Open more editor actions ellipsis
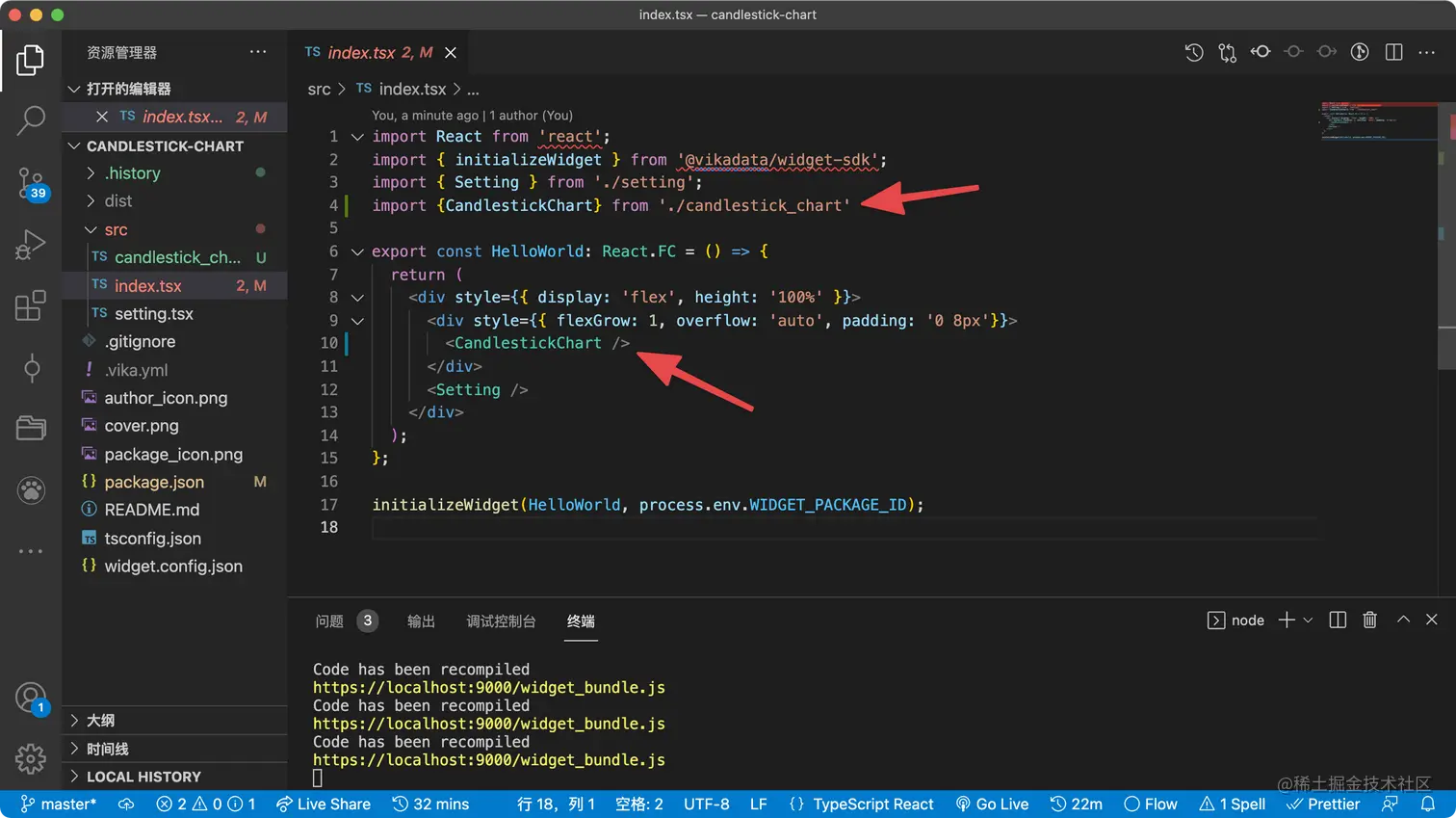 pos(1427,52)
